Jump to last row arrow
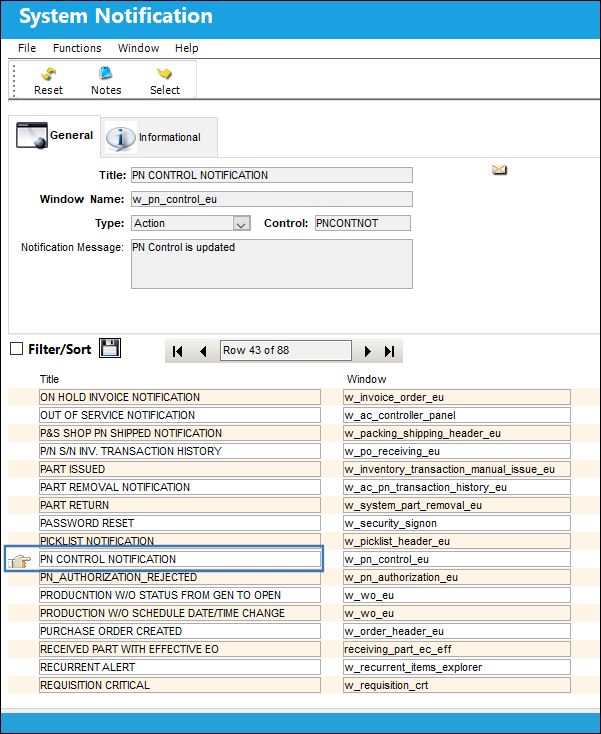This screenshot has width=601, height=734. (x=389, y=351)
